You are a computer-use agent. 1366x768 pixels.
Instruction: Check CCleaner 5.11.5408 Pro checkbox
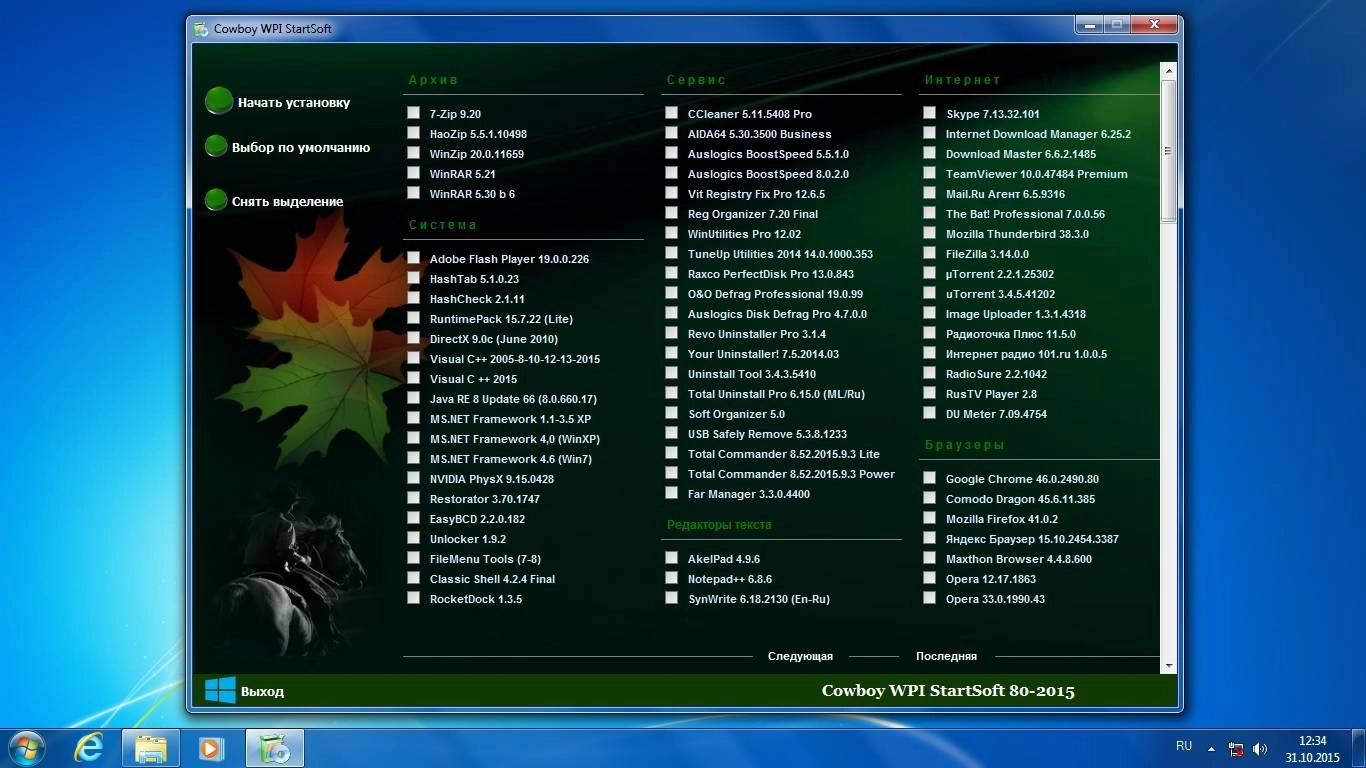click(x=672, y=113)
